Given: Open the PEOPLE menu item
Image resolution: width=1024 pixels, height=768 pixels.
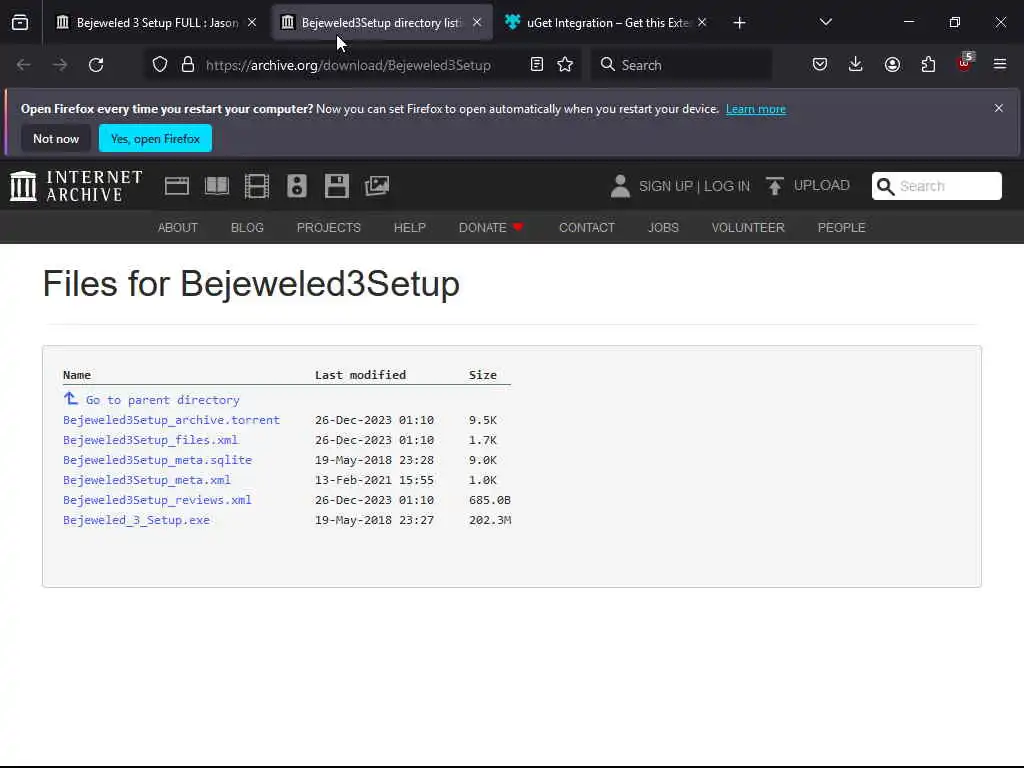Looking at the screenshot, I should pyautogui.click(x=841, y=227).
